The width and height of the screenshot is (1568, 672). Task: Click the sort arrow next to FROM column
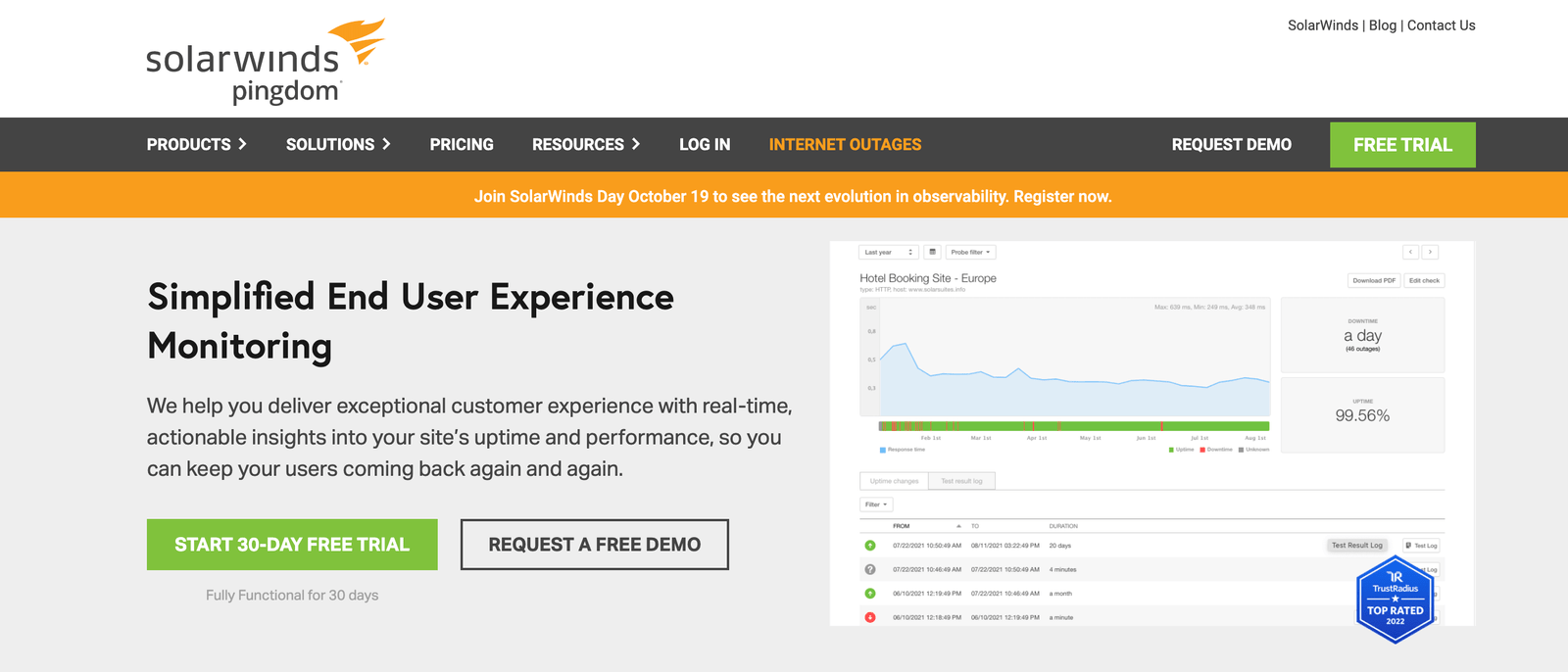click(x=958, y=526)
